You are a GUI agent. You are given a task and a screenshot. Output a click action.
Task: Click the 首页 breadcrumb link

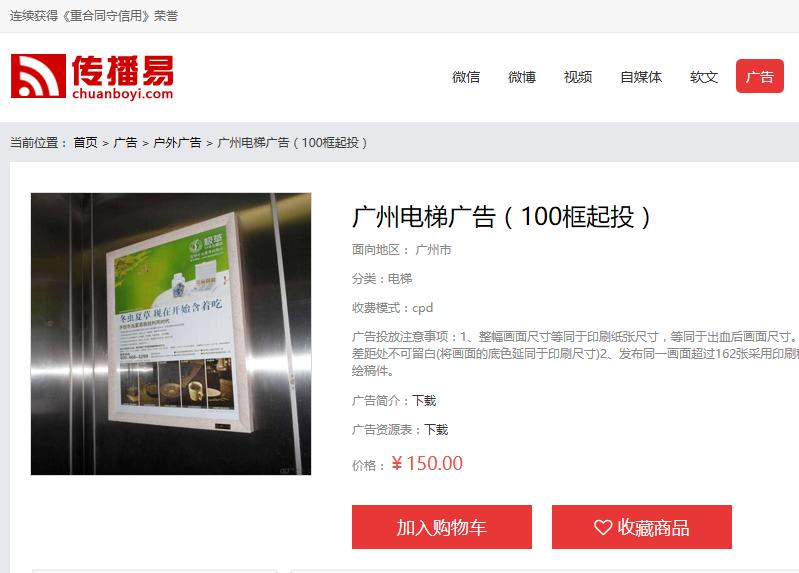tap(86, 143)
